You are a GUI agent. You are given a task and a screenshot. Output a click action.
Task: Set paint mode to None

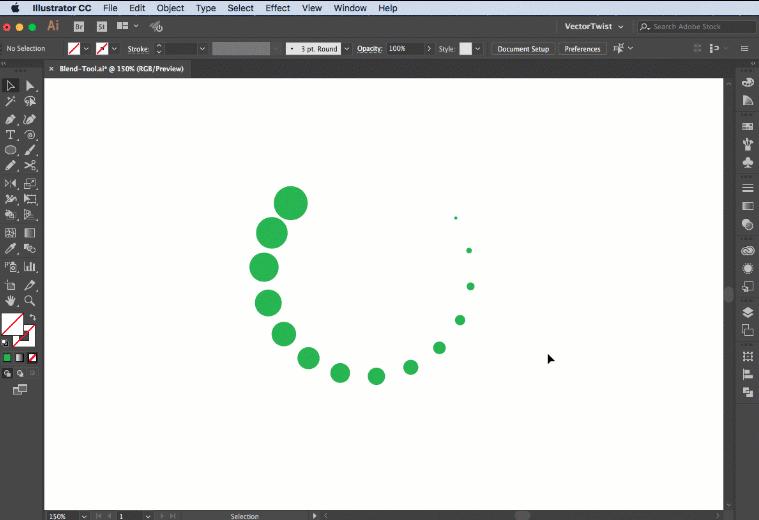(x=32, y=358)
